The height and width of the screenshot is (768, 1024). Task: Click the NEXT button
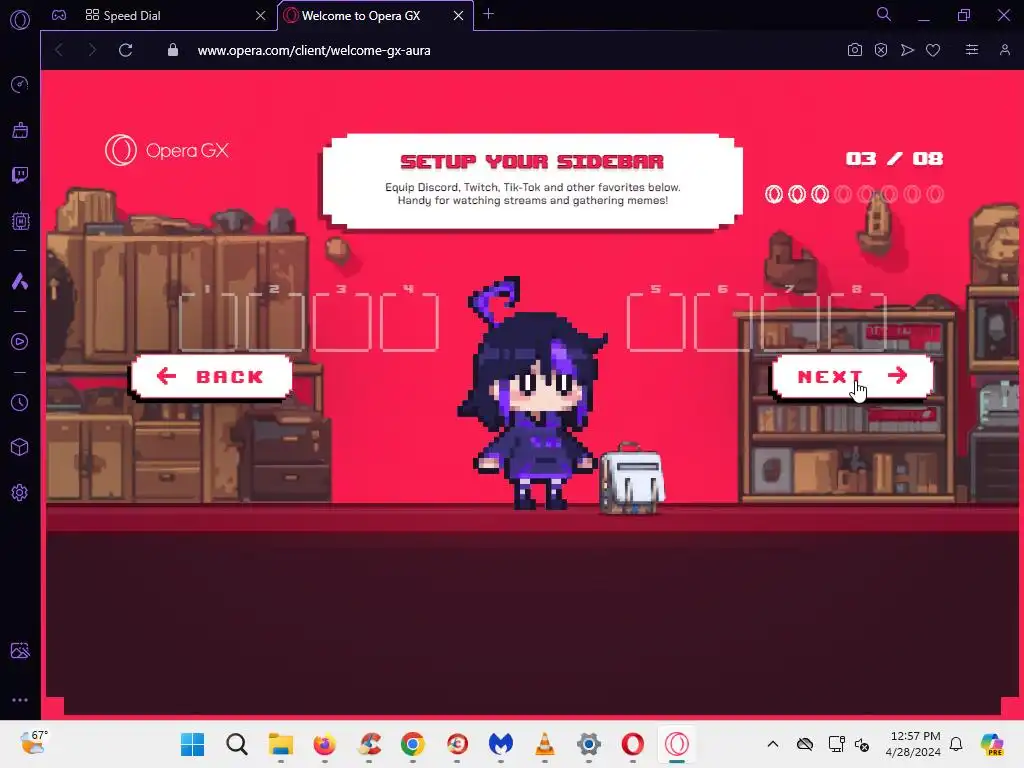pos(852,377)
